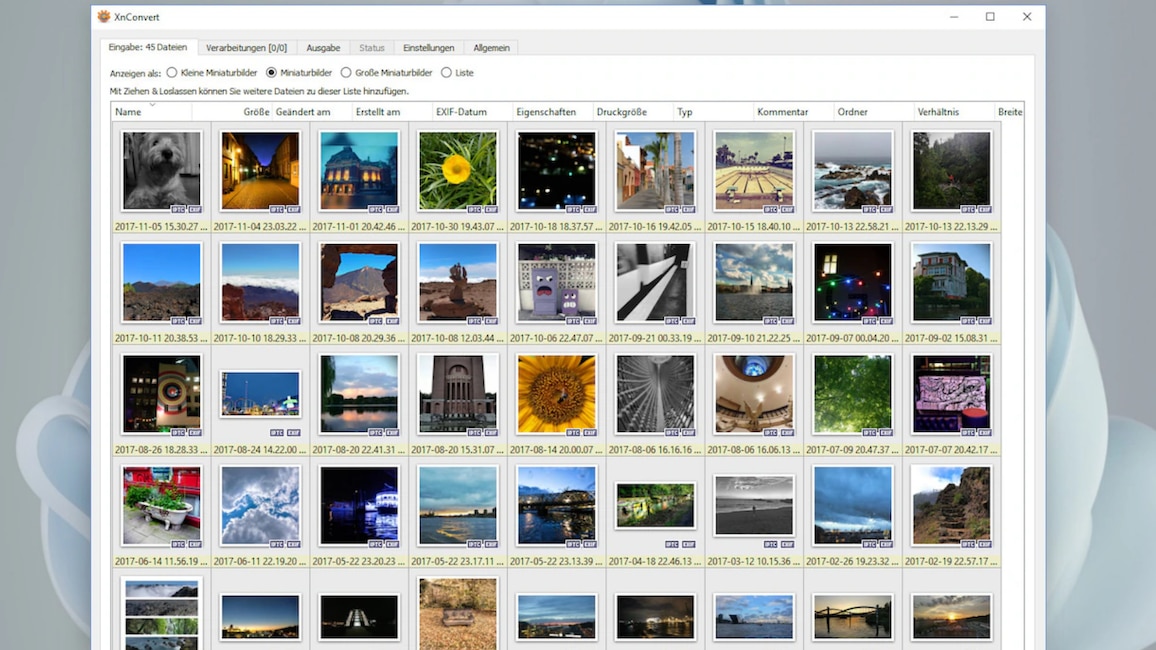
Task: Click the file name 2017-05-22 23.17.11
Action: [x=457, y=561]
